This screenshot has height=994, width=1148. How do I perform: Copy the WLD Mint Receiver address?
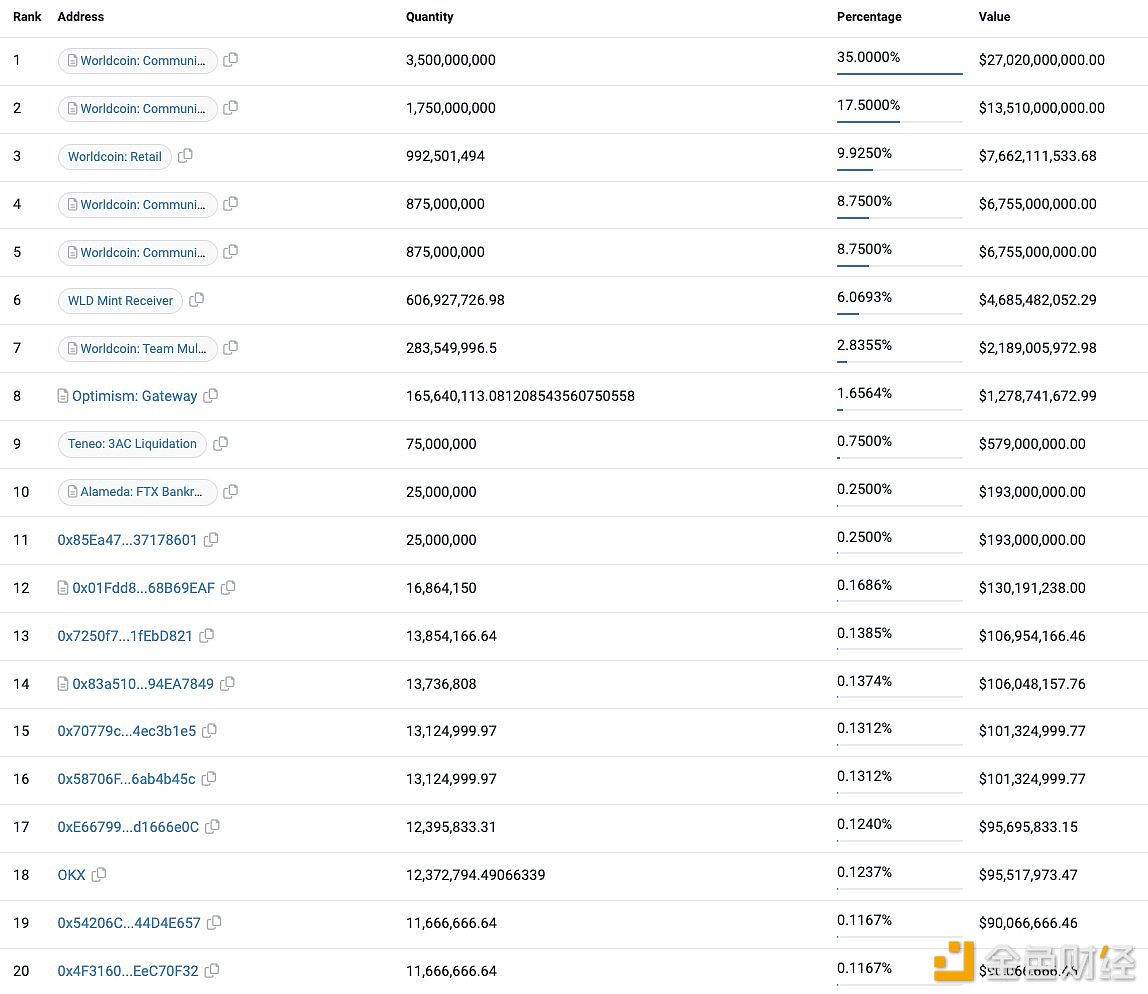(197, 300)
